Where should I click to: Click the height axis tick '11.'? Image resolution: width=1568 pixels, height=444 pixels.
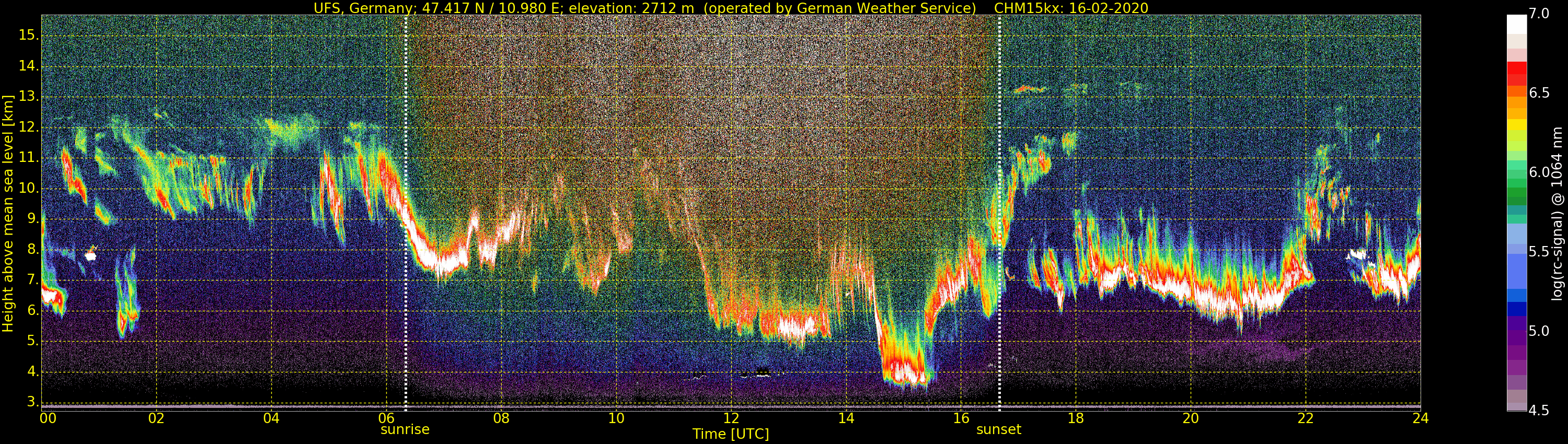pos(29,158)
